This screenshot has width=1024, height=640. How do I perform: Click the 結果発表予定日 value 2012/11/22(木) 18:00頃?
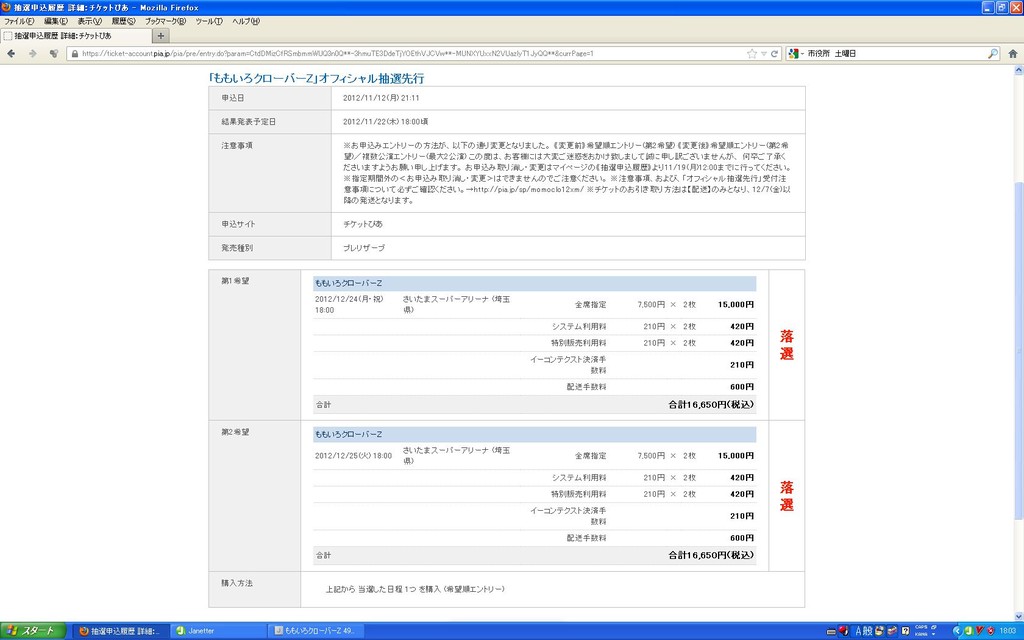point(385,121)
